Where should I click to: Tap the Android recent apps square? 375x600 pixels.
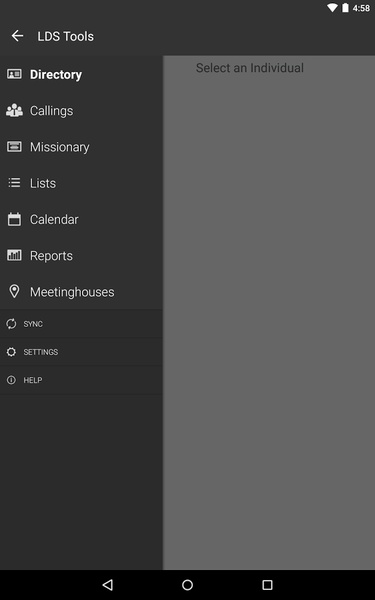267,584
